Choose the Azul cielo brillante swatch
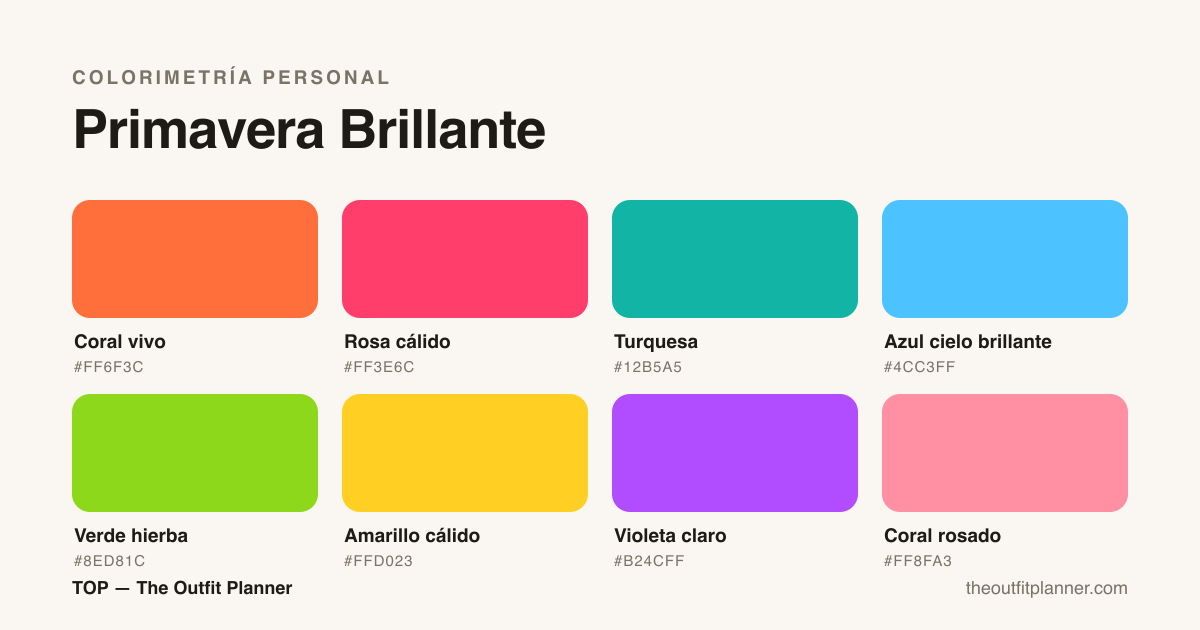Screen dimensions: 1200x630 point(1005,259)
